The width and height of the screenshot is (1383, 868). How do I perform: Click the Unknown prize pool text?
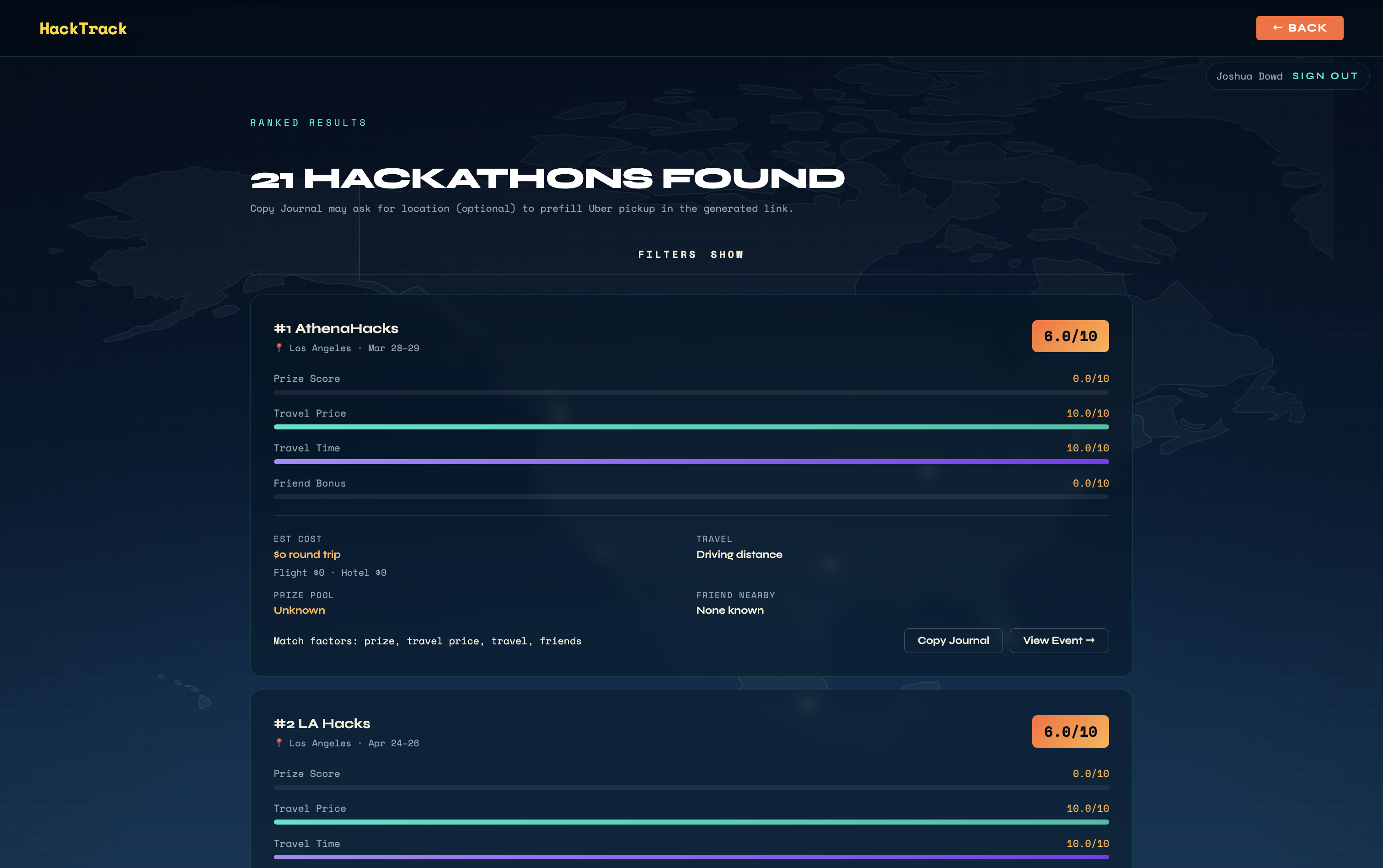(x=299, y=610)
